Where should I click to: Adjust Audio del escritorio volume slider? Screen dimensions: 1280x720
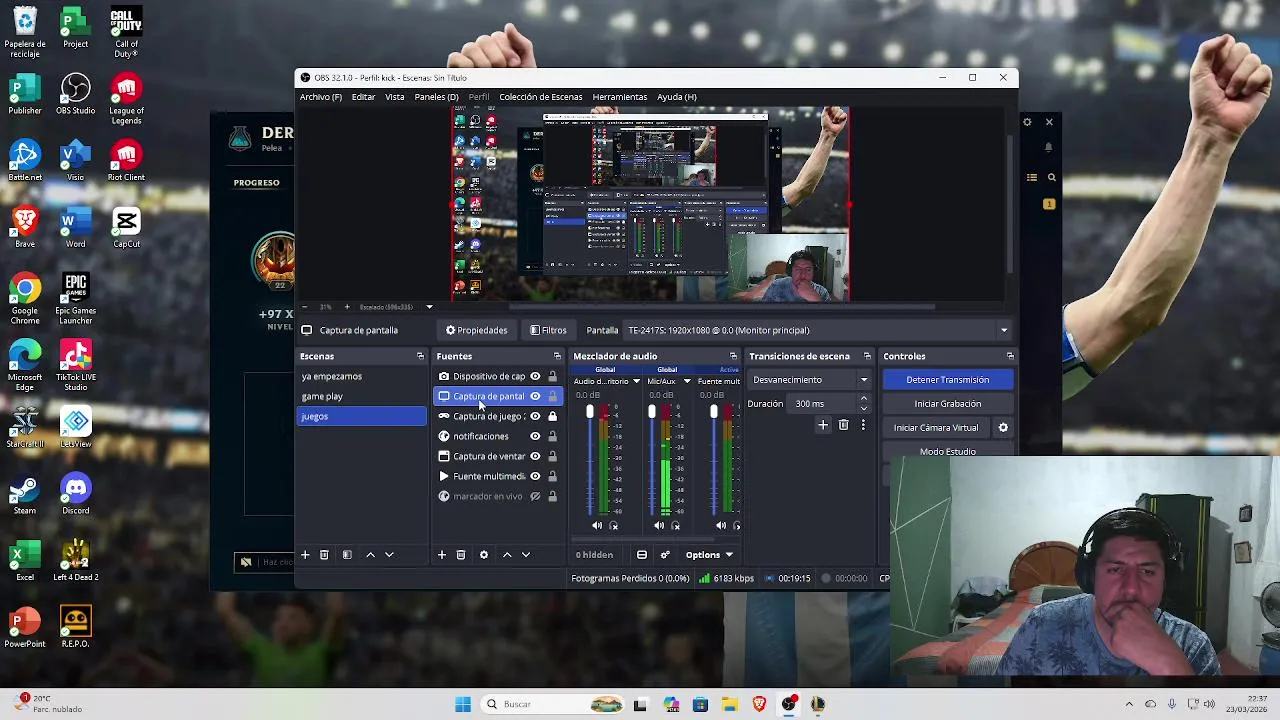click(x=589, y=414)
